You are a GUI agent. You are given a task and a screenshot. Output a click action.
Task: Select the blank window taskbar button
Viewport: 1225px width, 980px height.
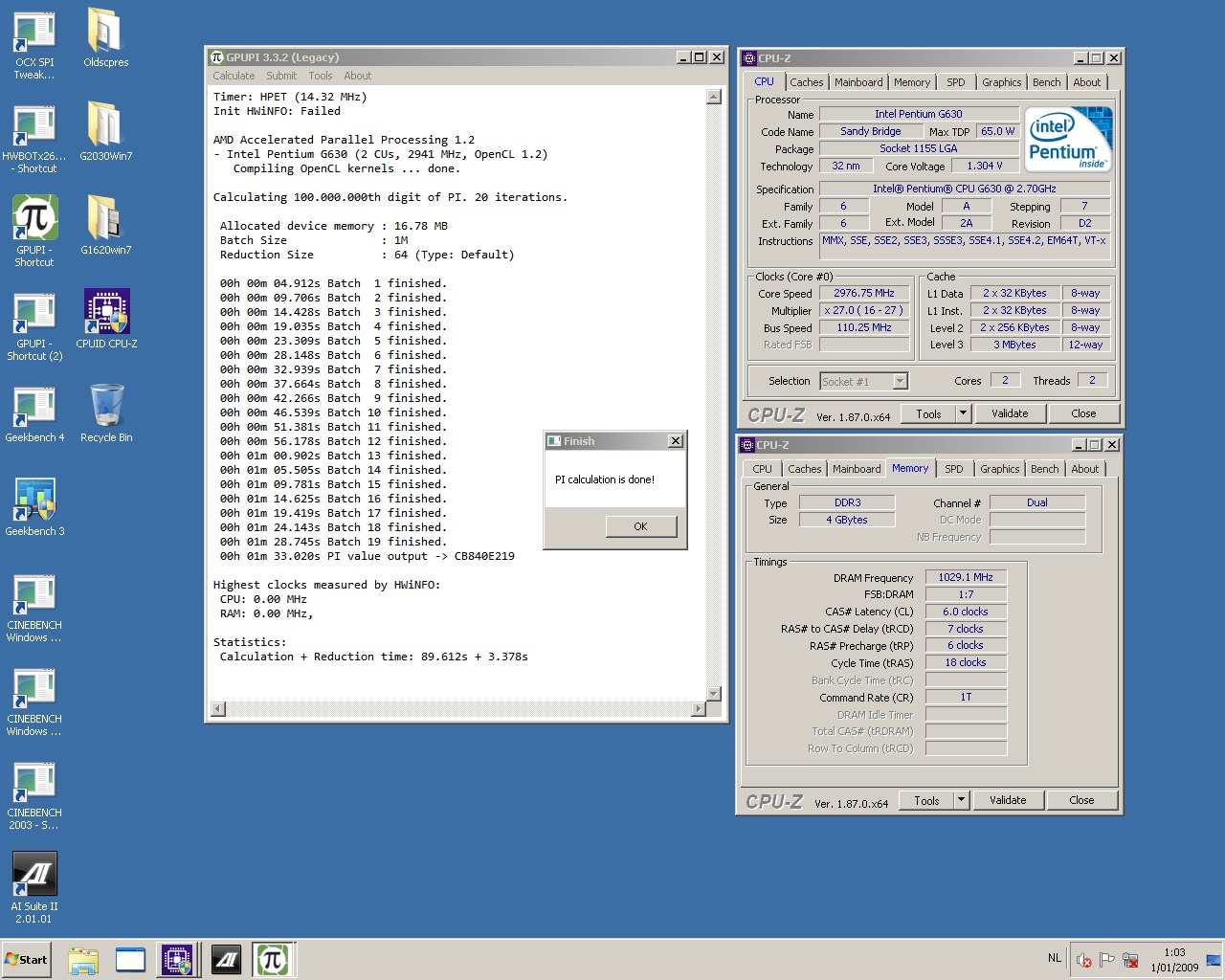(130, 959)
